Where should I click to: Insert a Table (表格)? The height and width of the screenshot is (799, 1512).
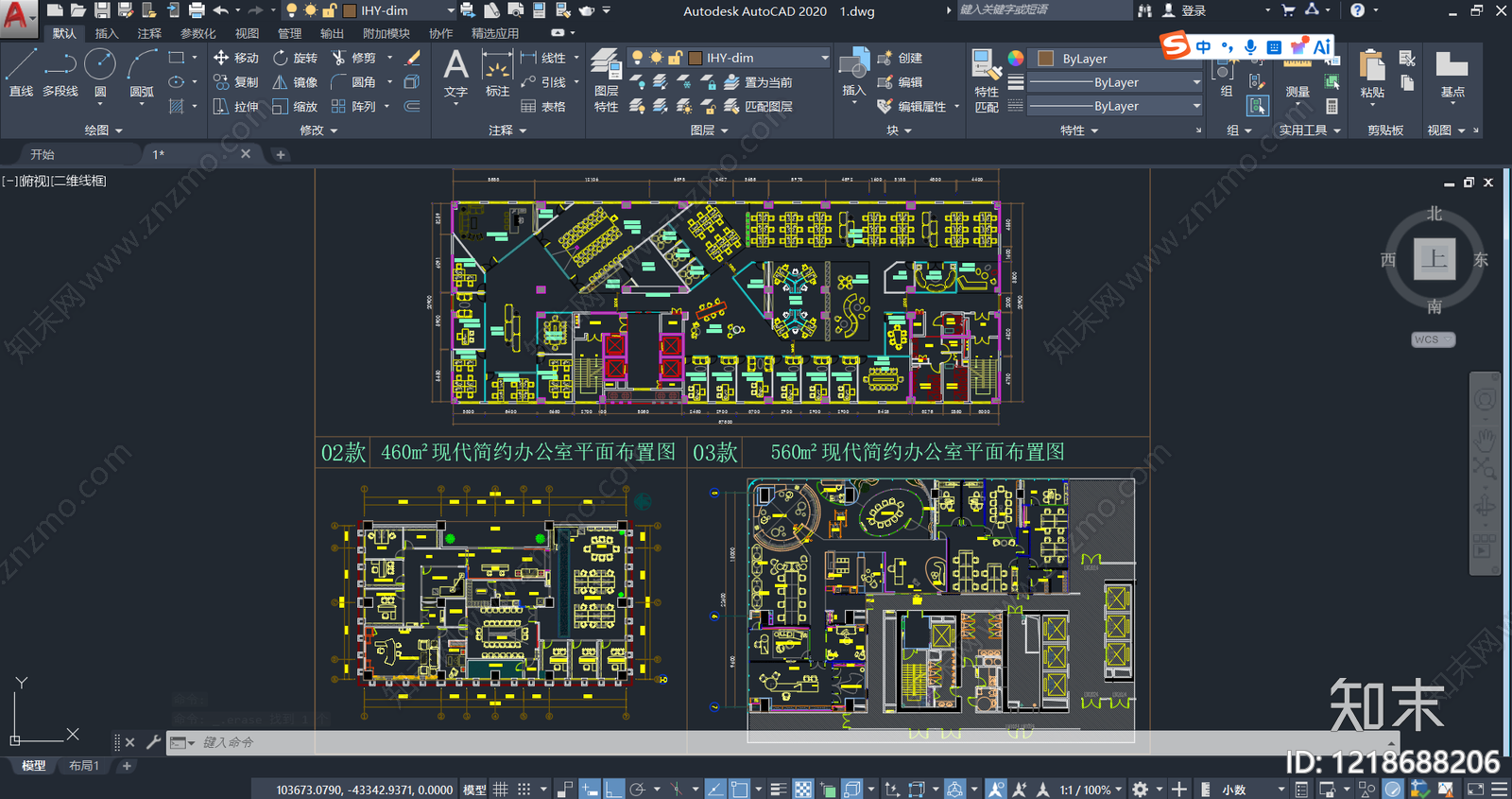543,107
